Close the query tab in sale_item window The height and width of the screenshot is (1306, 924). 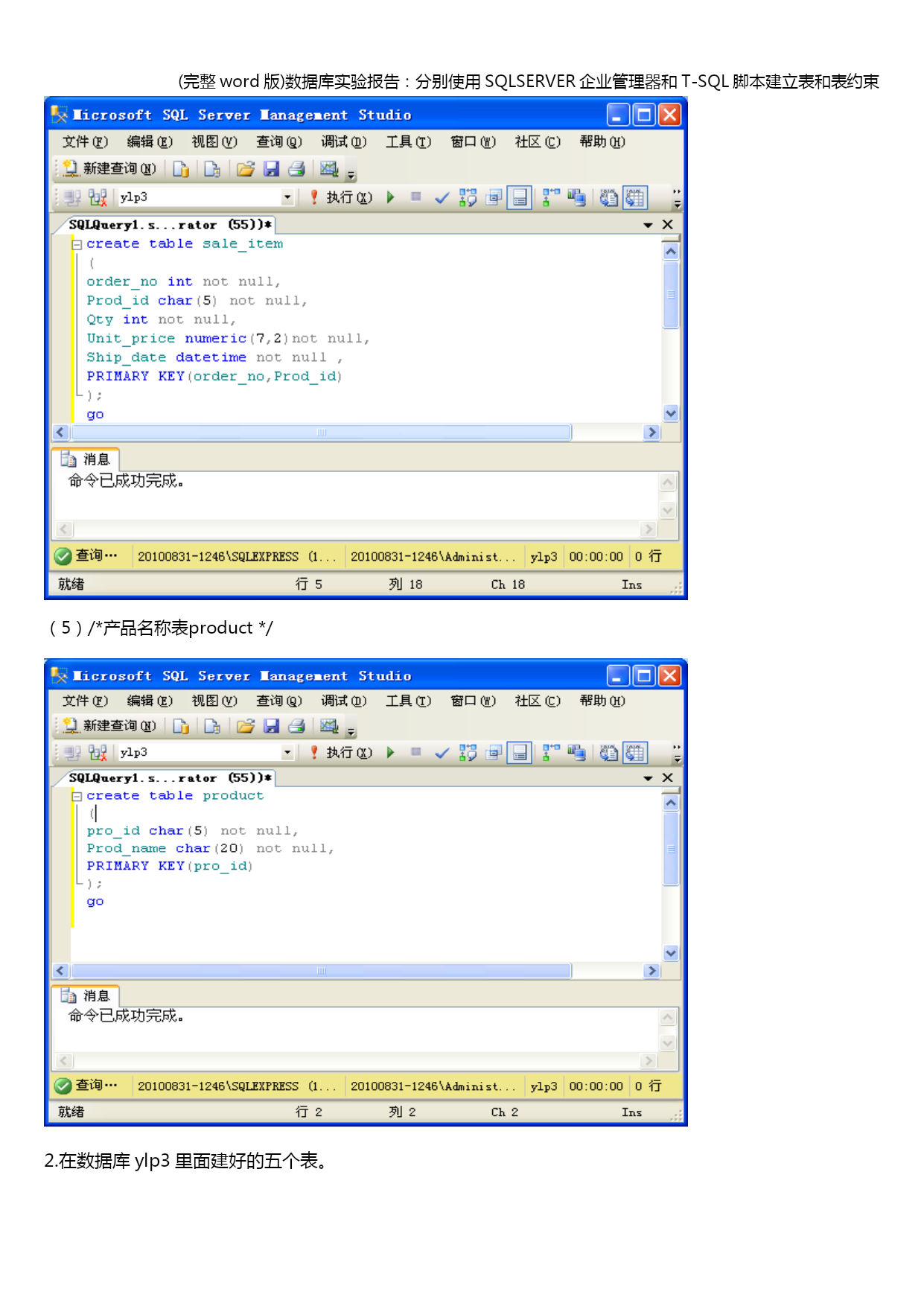click(668, 224)
